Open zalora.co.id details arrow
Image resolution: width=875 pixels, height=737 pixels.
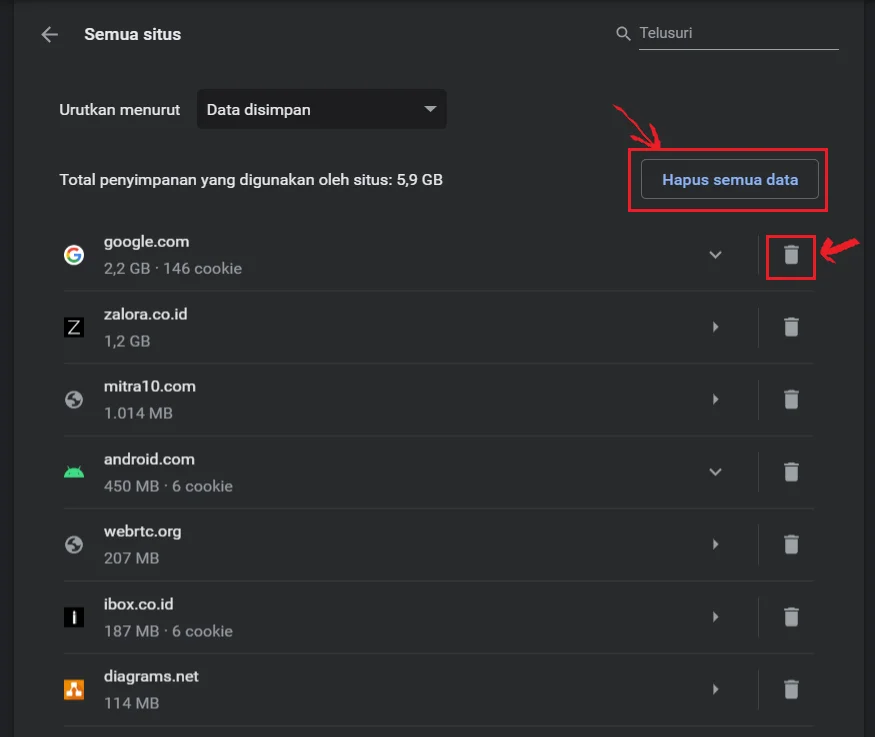[715, 327]
